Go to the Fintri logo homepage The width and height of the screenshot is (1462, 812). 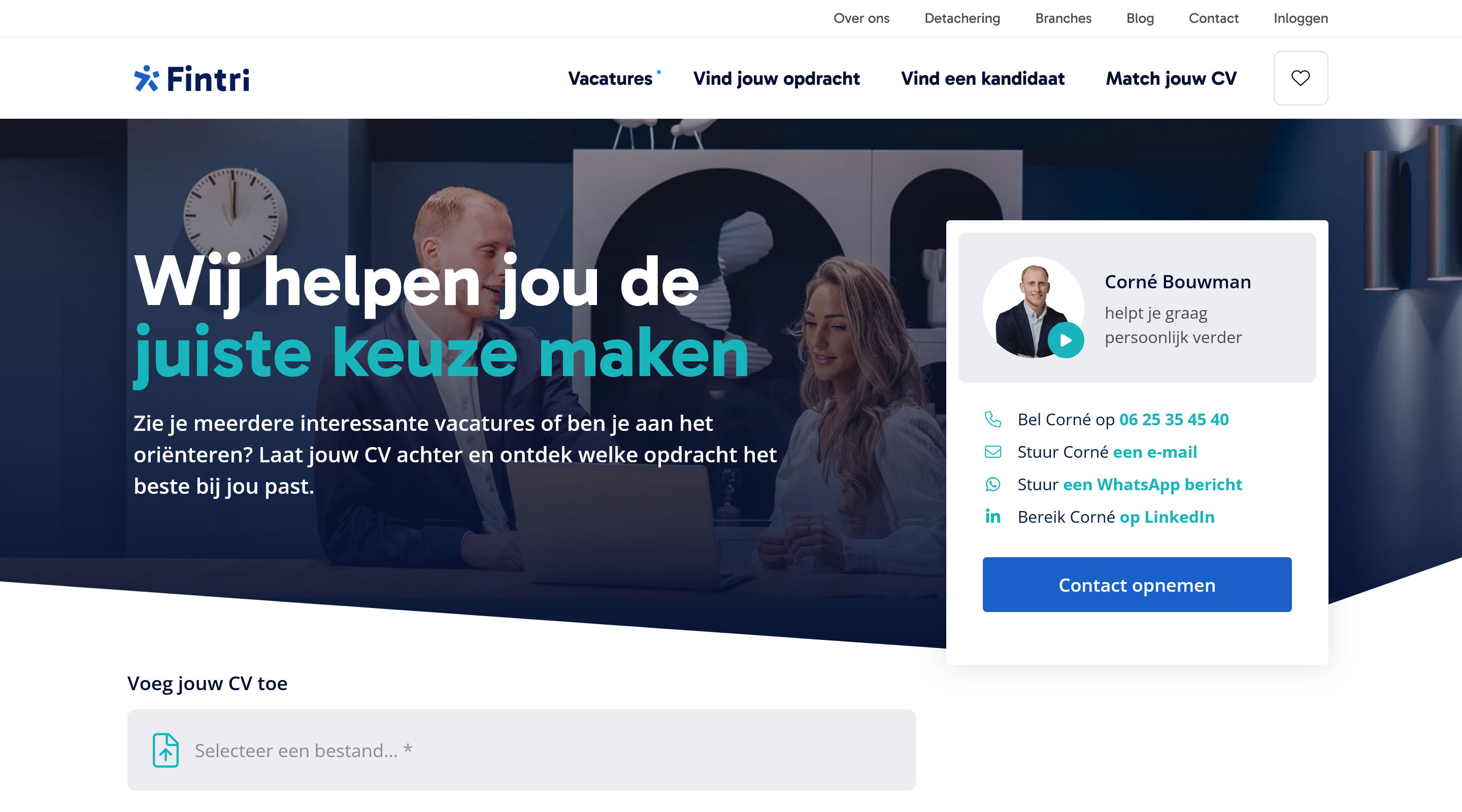(191, 78)
